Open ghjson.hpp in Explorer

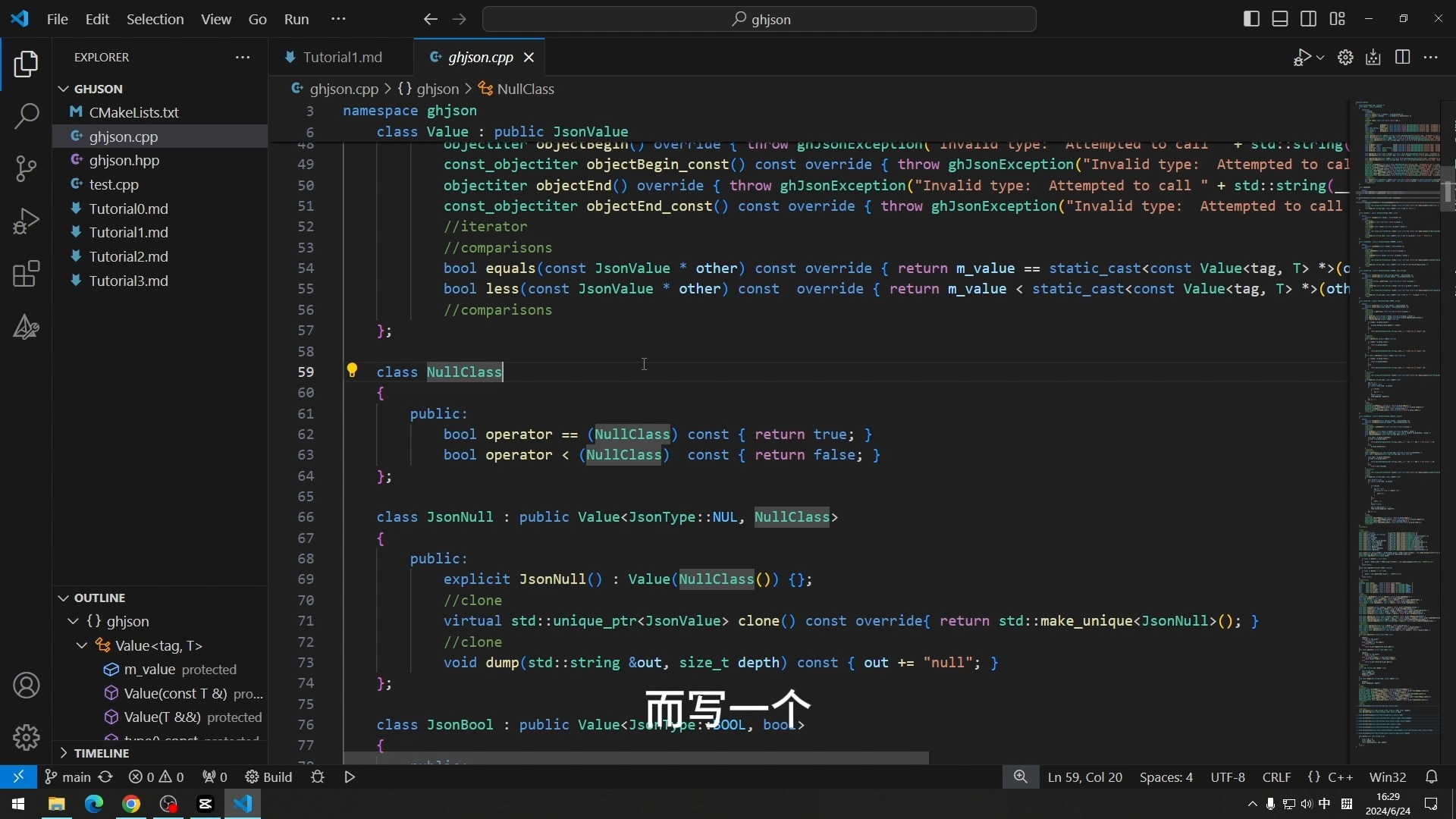[x=160, y=161]
